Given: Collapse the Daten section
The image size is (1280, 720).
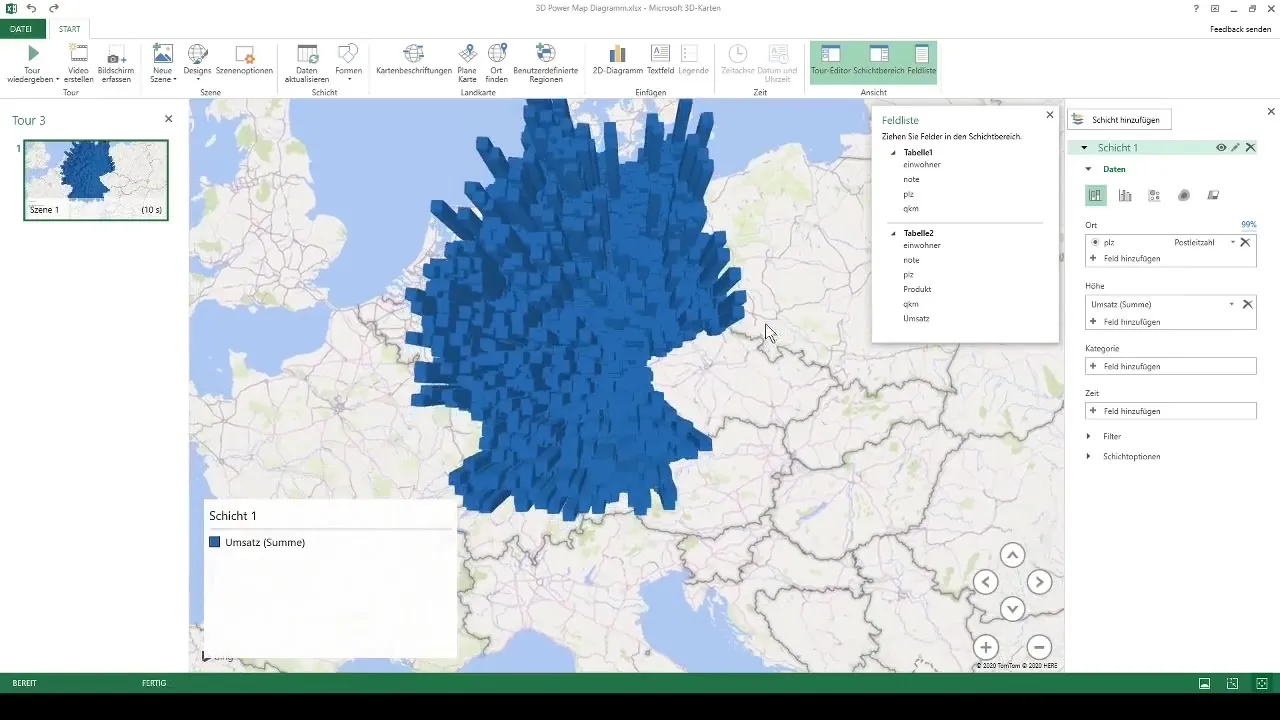Looking at the screenshot, I should (x=1089, y=170).
